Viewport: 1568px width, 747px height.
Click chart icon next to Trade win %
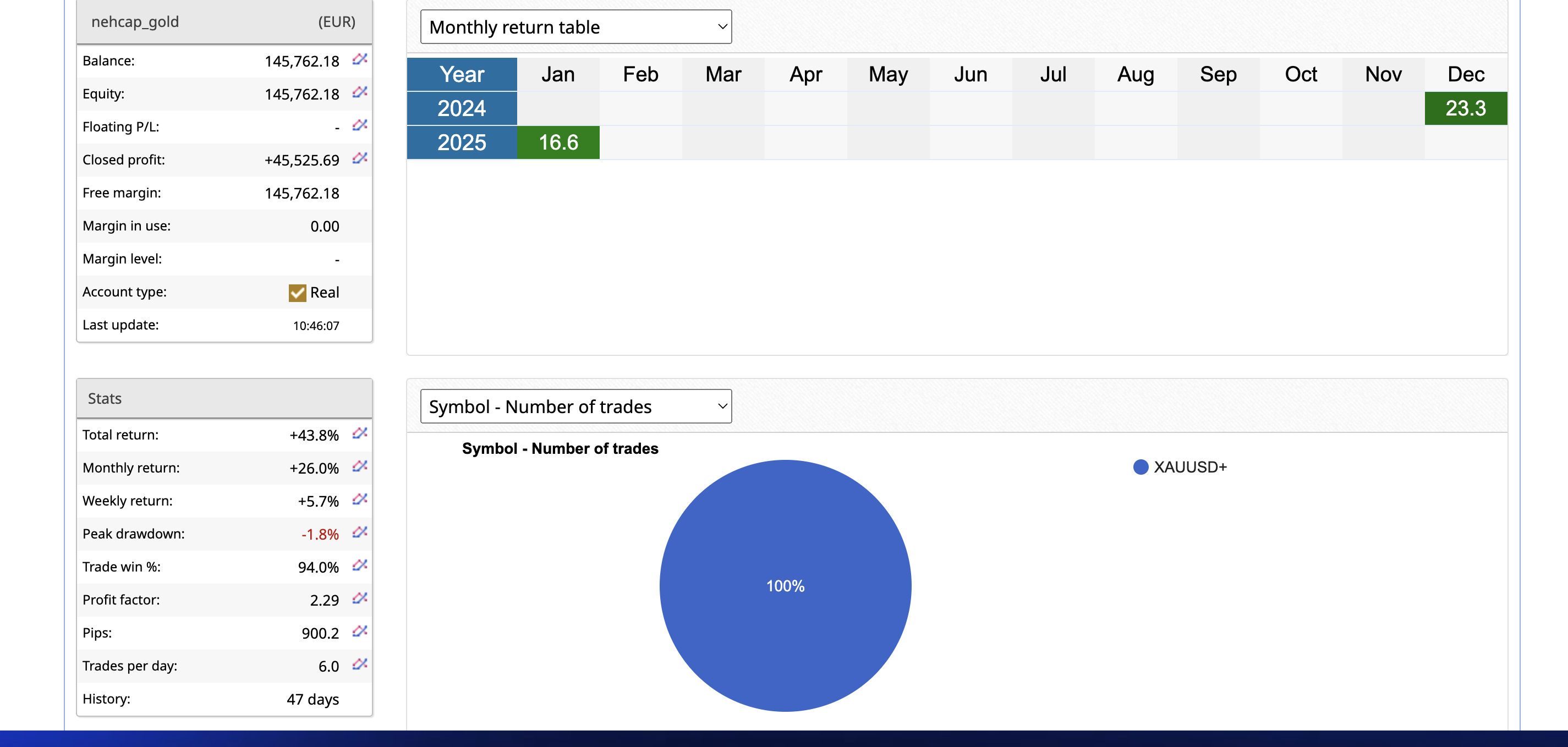(x=360, y=565)
